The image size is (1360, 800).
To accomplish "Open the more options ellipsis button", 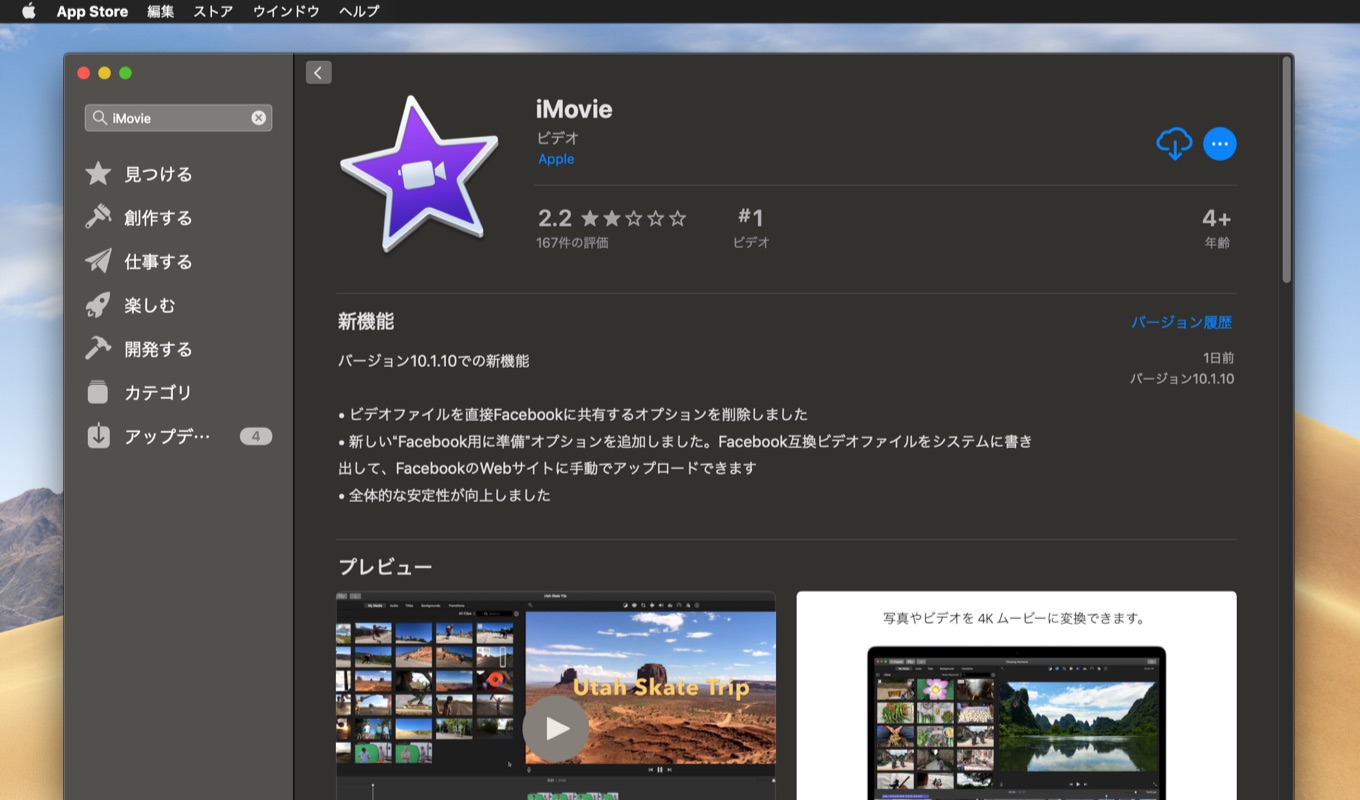I will pos(1219,144).
